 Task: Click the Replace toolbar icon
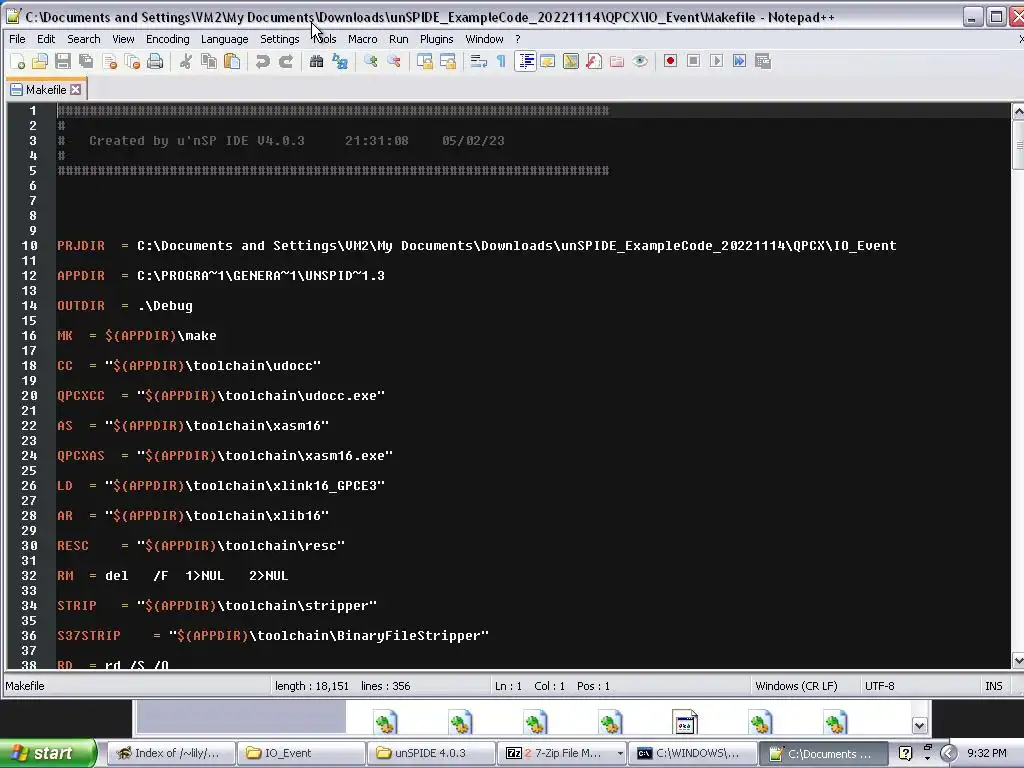[340, 61]
